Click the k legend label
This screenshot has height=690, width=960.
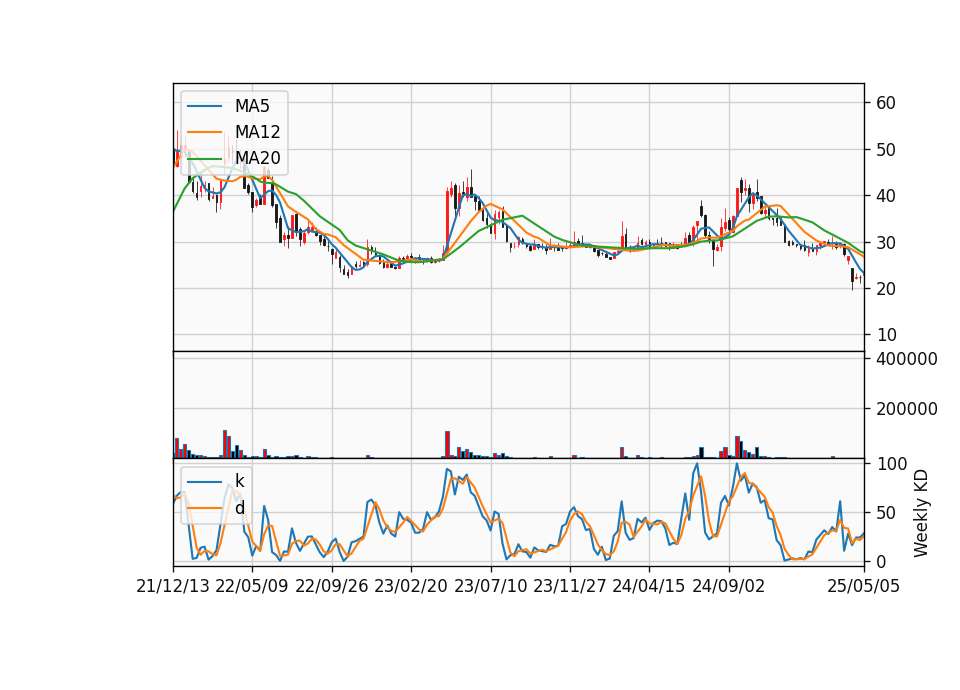239,481
